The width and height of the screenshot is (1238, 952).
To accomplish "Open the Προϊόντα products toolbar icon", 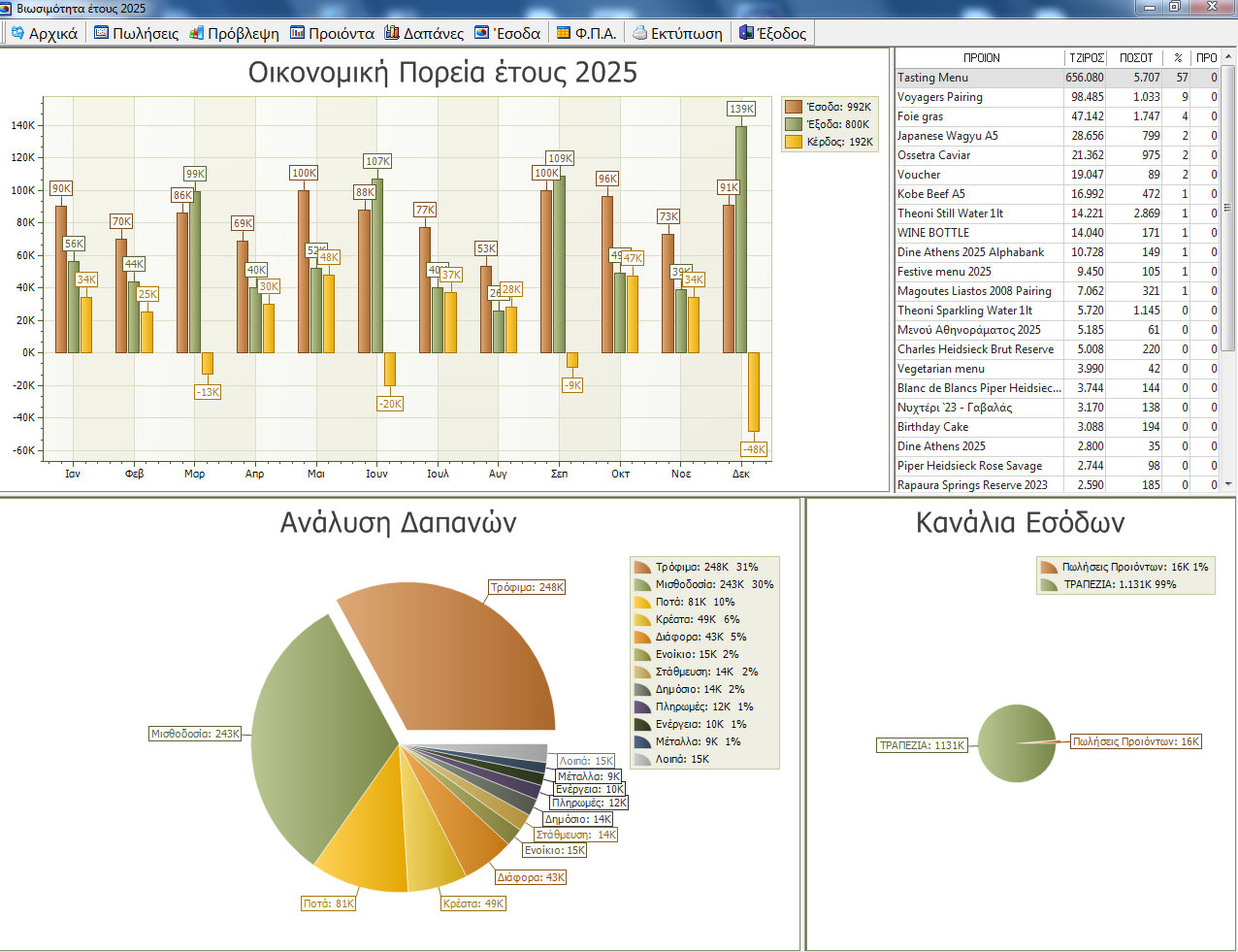I will click(297, 33).
